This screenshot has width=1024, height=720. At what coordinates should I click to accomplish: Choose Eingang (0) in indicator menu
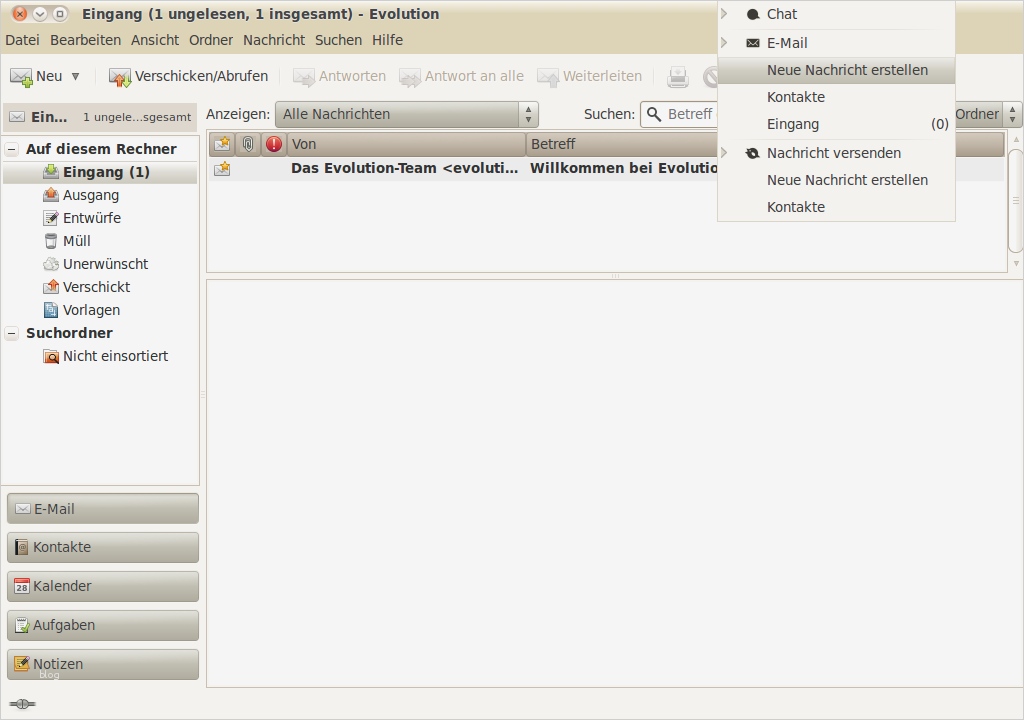pyautogui.click(x=837, y=124)
